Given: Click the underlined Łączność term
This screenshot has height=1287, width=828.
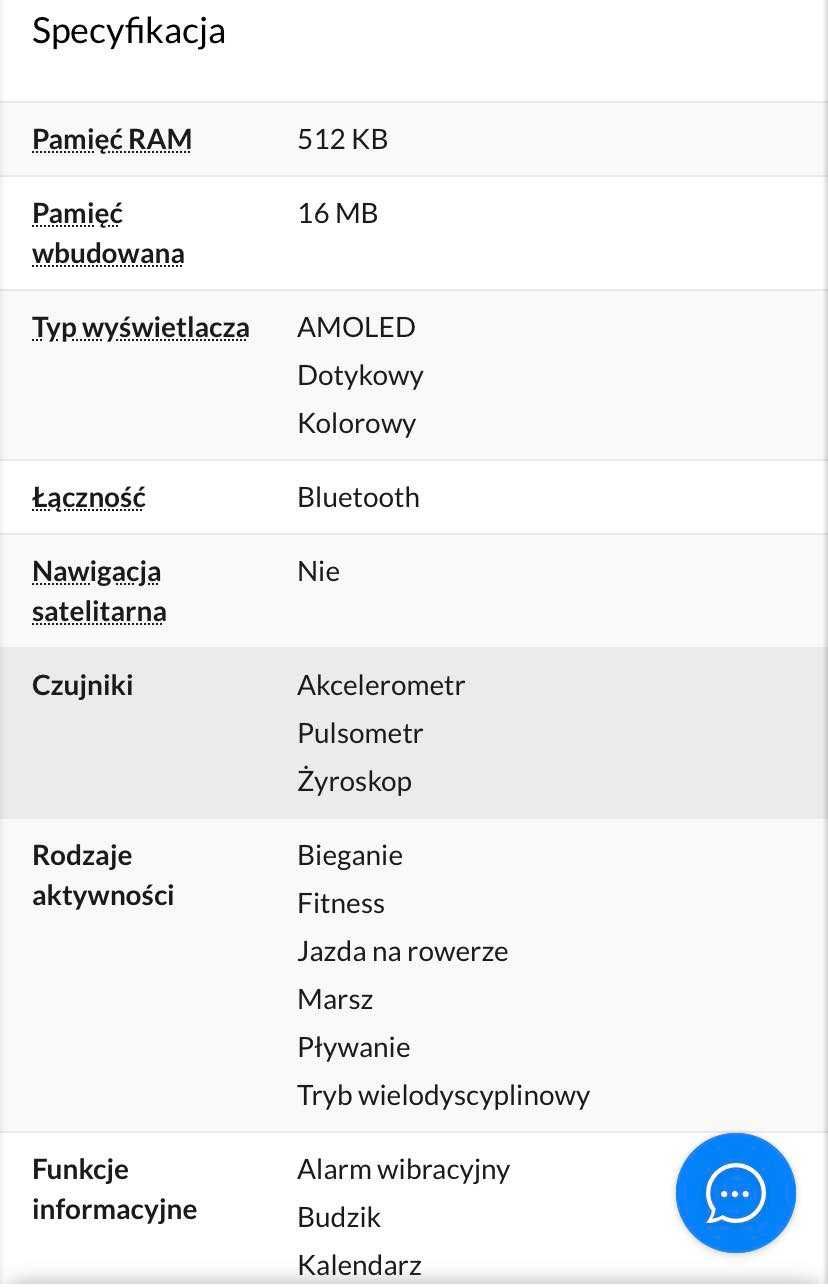Looking at the screenshot, I should pos(89,497).
